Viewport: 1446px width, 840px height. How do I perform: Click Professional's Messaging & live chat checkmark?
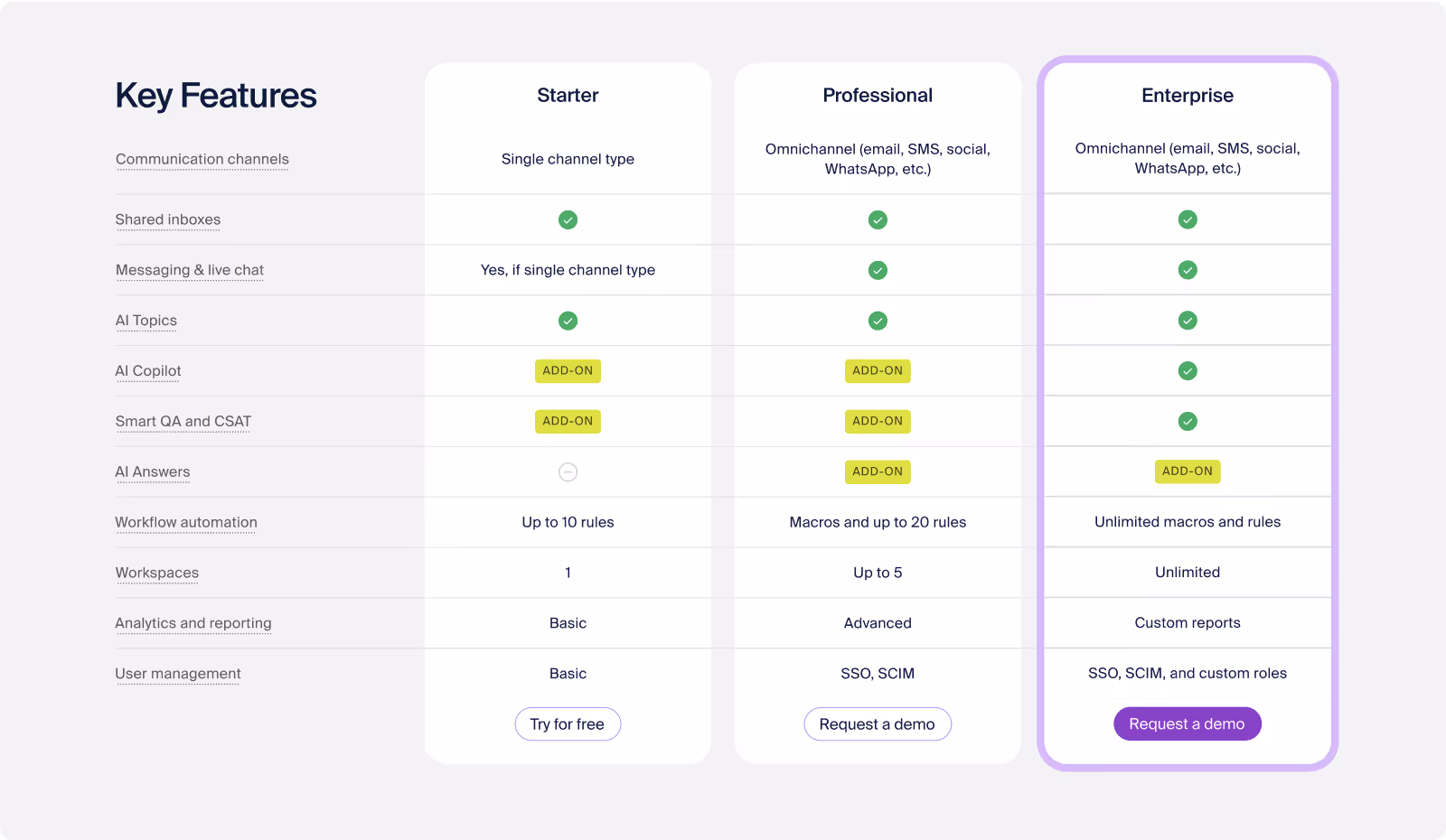pos(878,270)
